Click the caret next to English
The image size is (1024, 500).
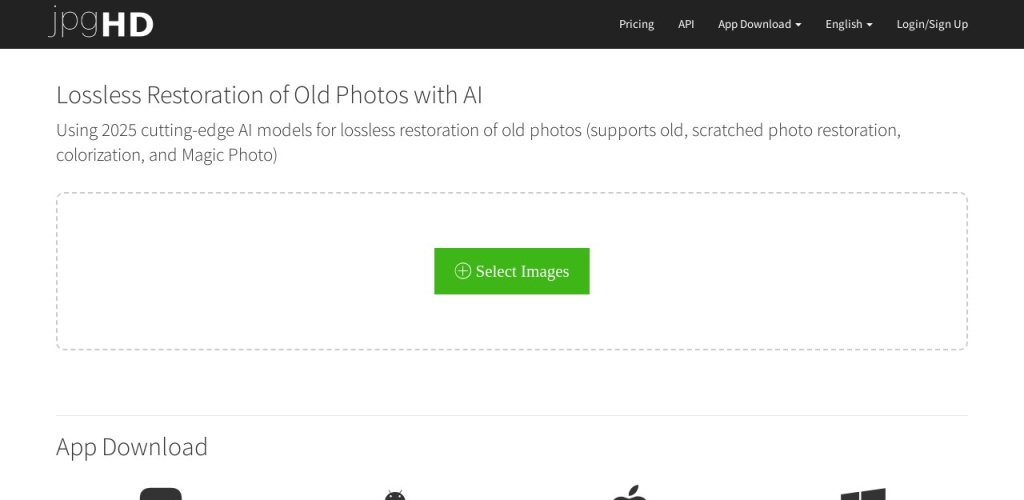(869, 25)
